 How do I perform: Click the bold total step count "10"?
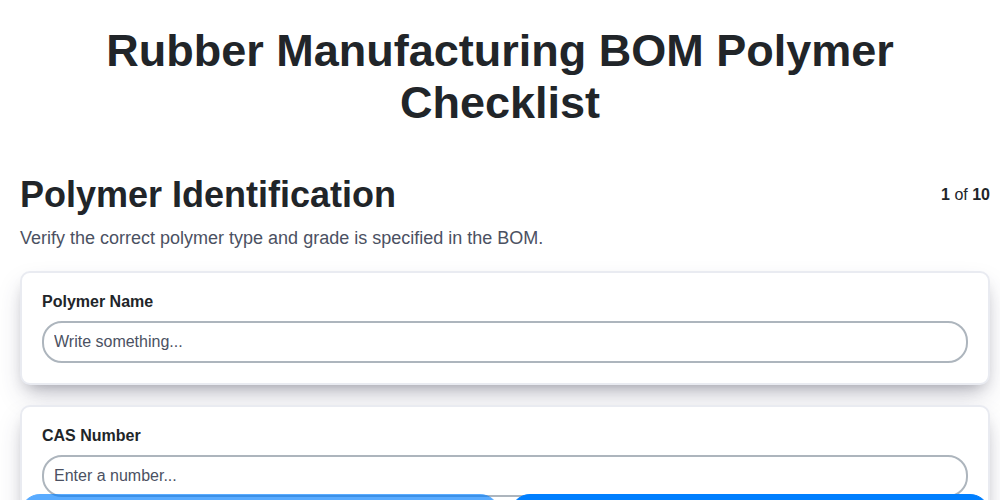pos(980,194)
